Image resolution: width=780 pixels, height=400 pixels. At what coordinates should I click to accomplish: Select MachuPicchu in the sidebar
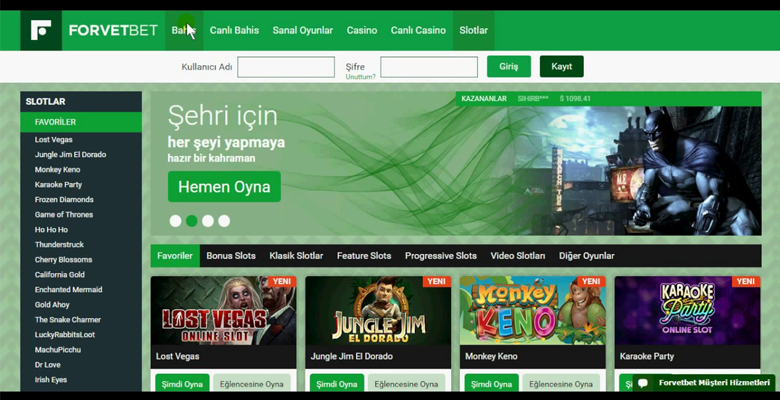click(x=58, y=349)
